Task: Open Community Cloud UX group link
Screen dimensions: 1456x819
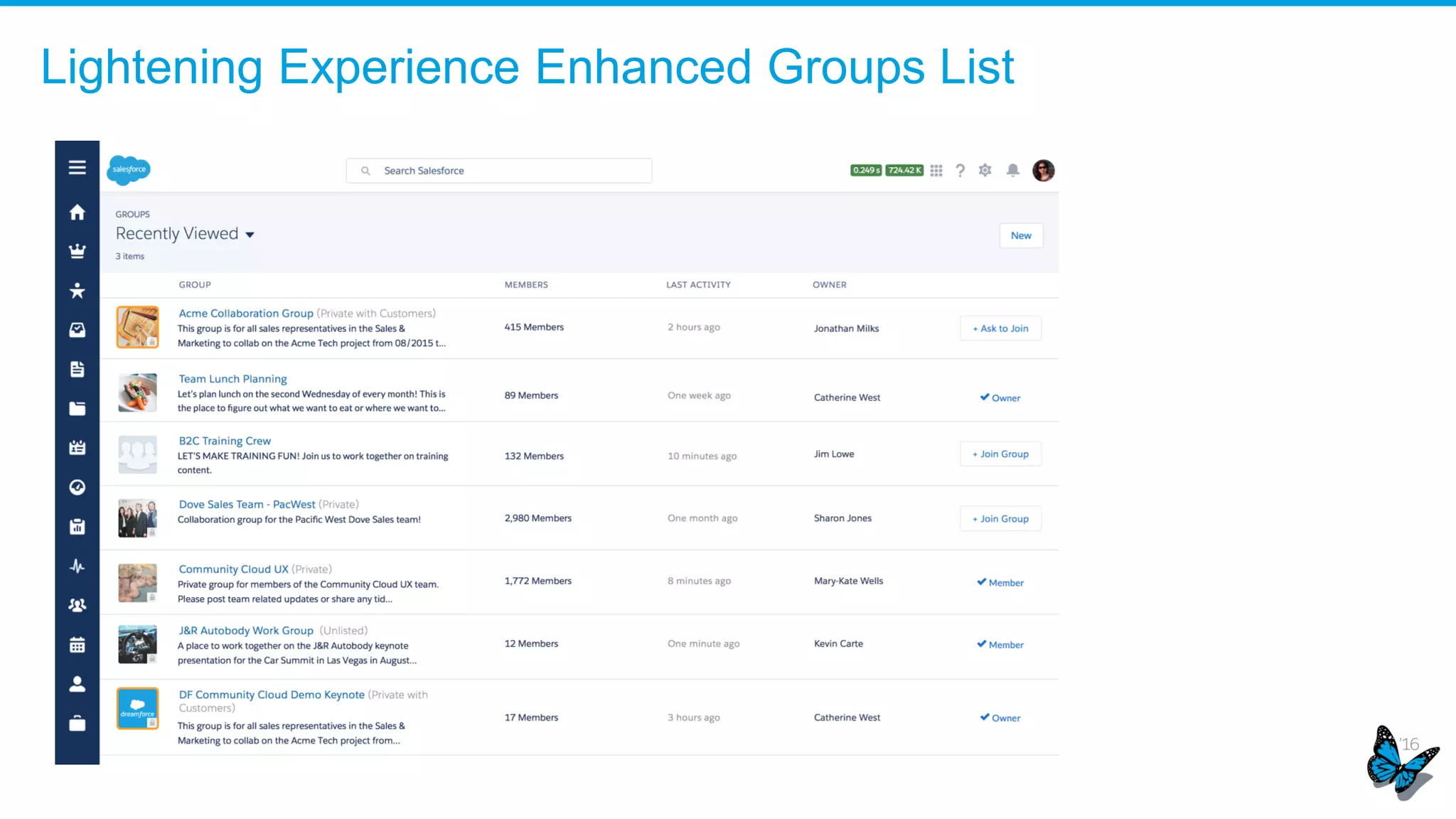Action: pos(233,569)
